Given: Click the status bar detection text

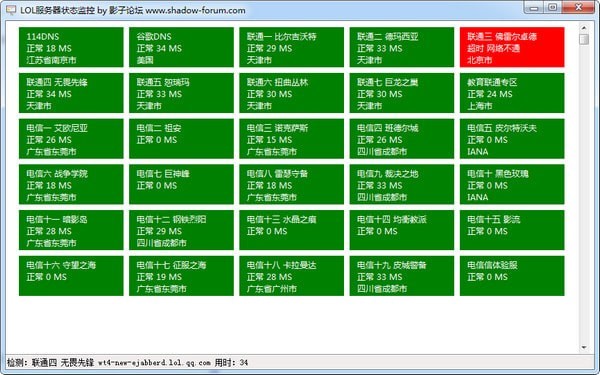Looking at the screenshot, I should tap(127, 362).
